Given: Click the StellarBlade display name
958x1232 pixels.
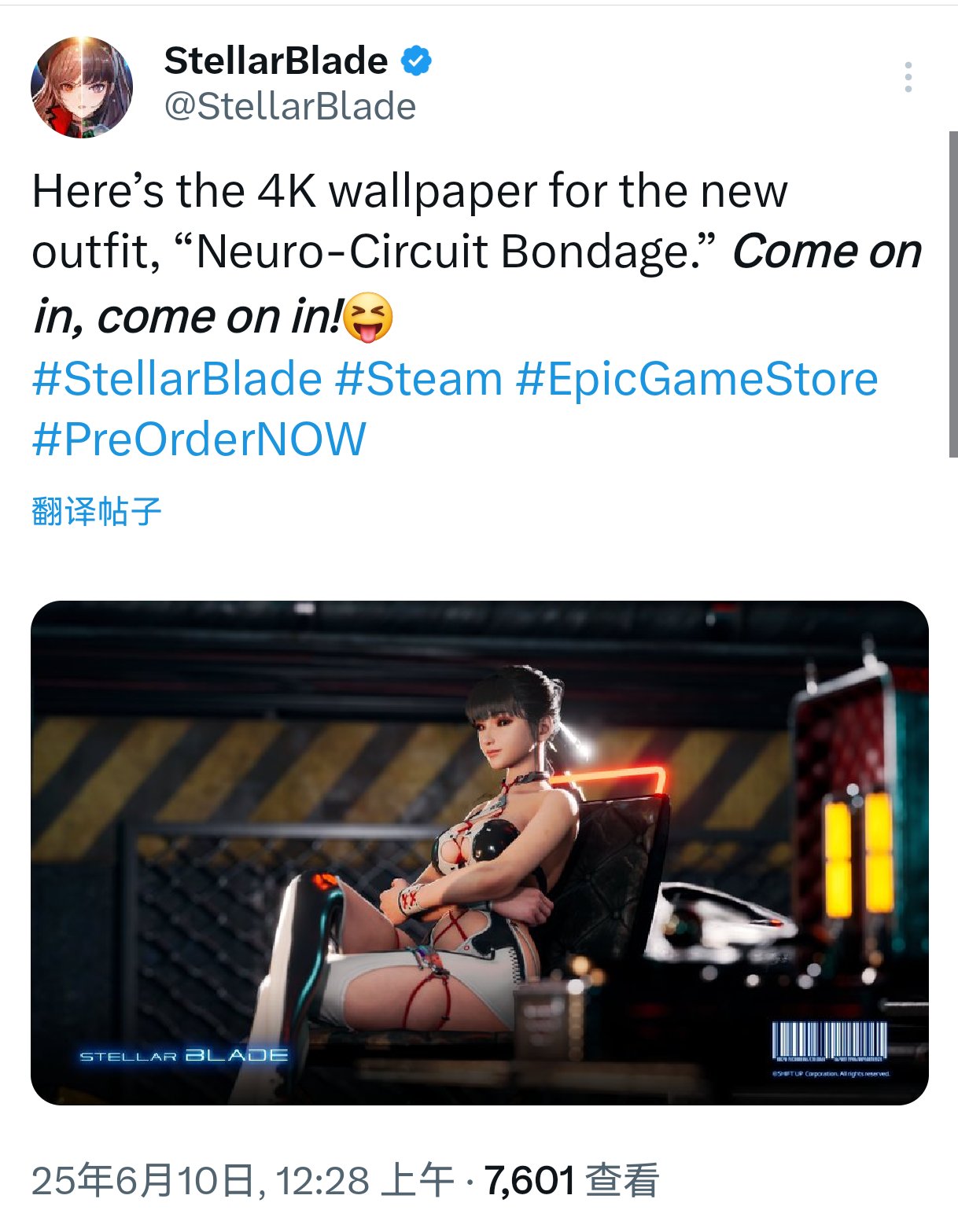Looking at the screenshot, I should point(276,61).
